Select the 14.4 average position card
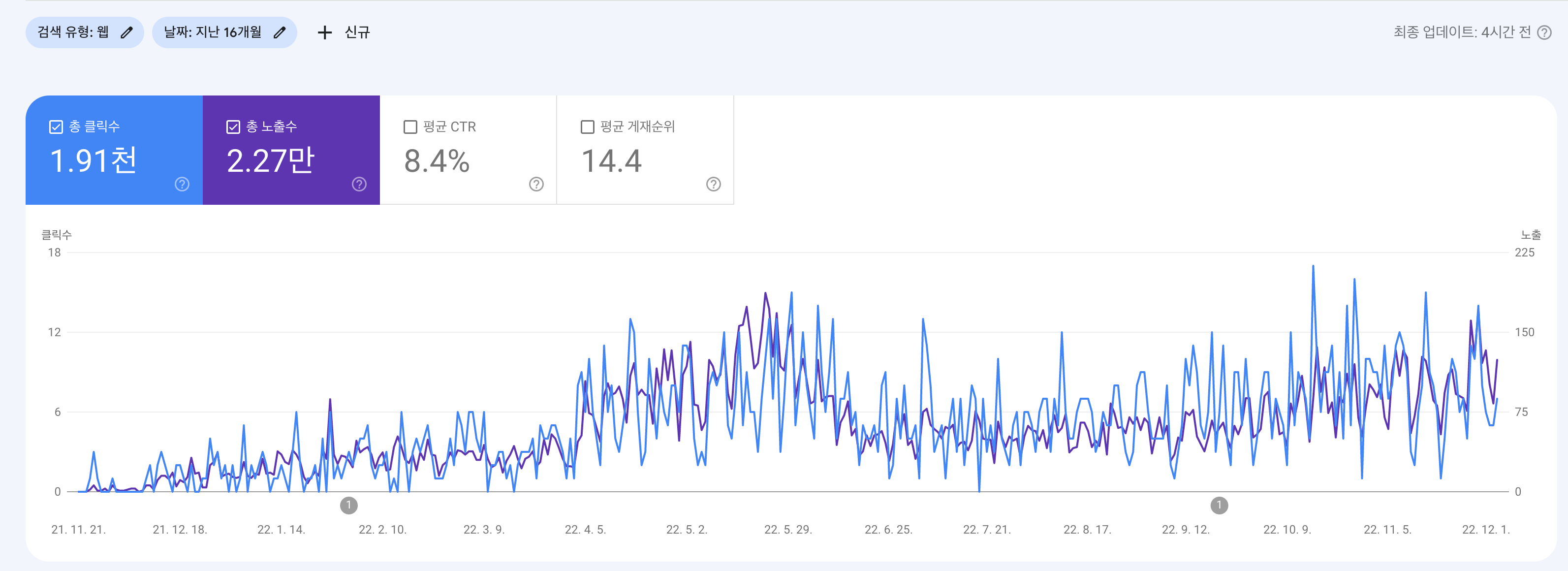Screen dimensions: 1568x571 coord(611,161)
